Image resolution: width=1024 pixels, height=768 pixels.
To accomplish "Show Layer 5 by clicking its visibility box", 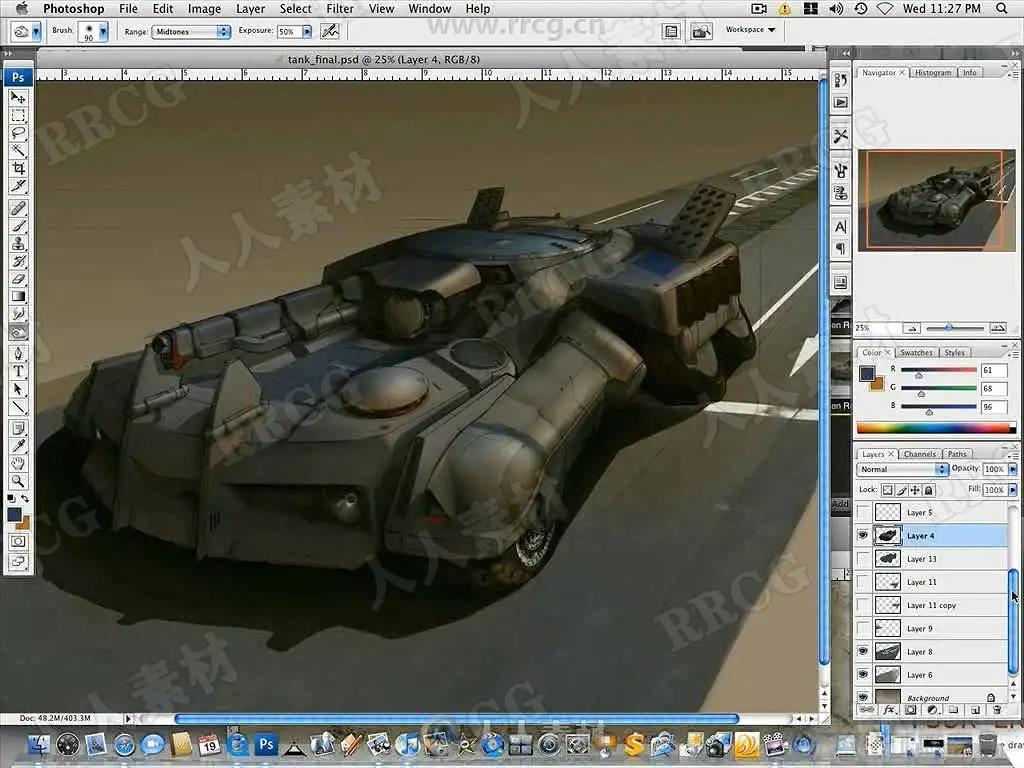I will coord(863,513).
